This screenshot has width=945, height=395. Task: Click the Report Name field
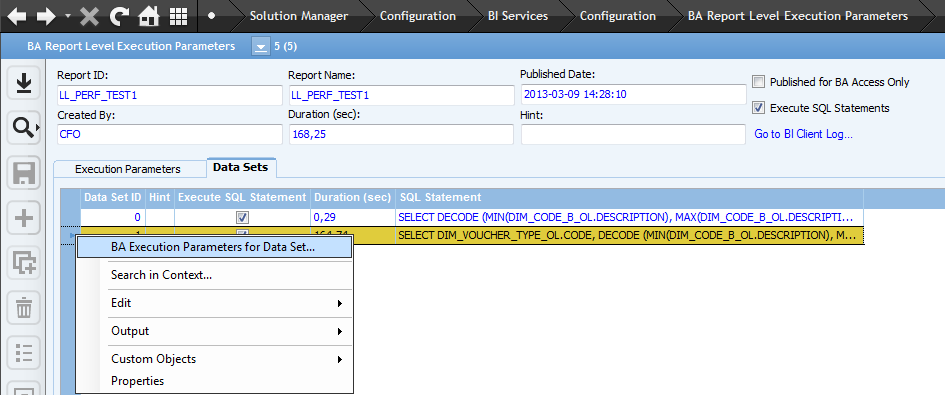(x=401, y=95)
